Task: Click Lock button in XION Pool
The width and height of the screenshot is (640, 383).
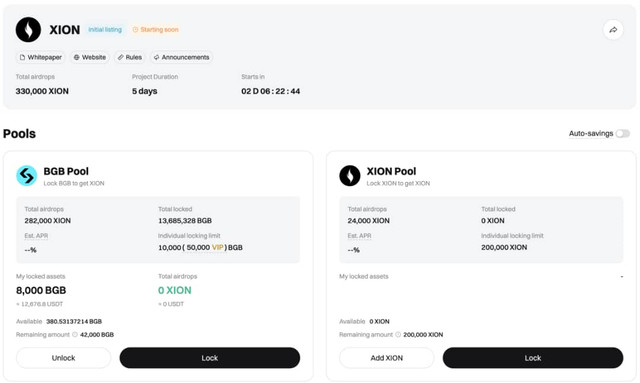Action: coord(533,358)
